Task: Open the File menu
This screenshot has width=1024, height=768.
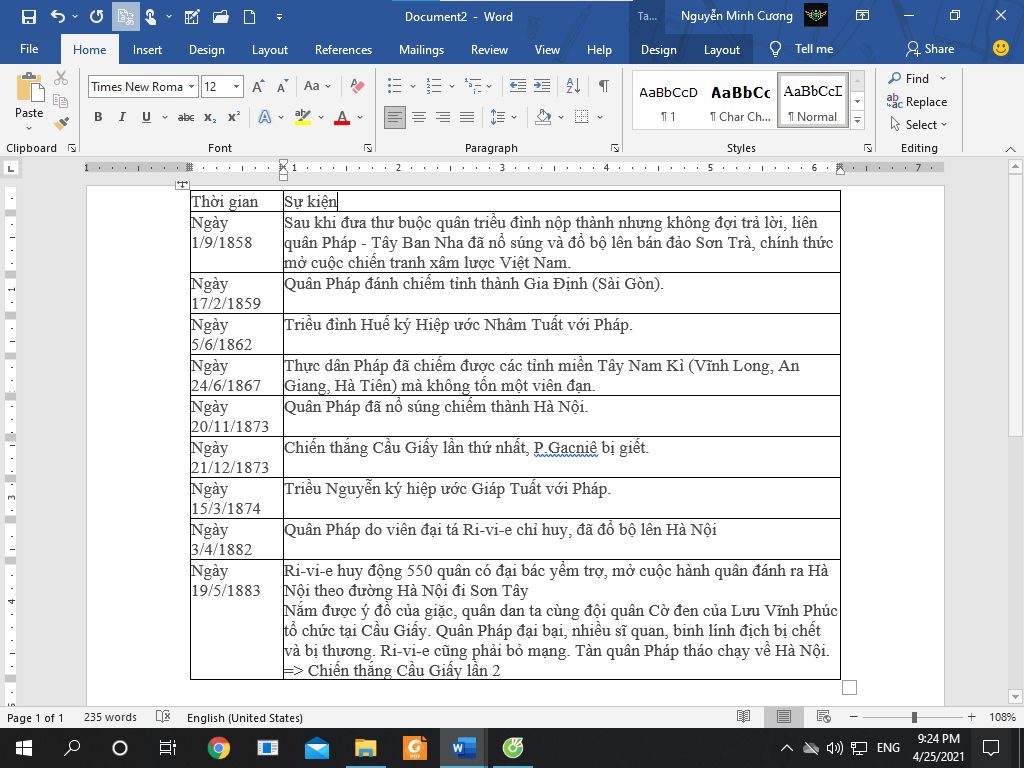Action: coord(29,49)
